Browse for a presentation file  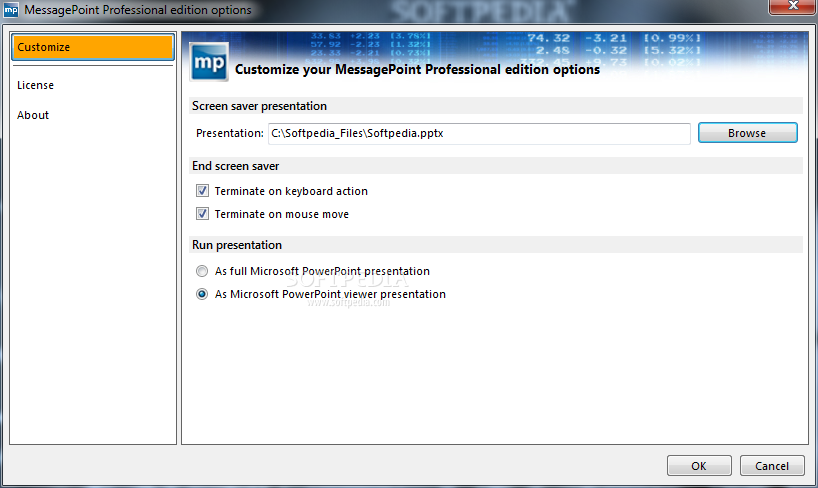click(x=748, y=133)
